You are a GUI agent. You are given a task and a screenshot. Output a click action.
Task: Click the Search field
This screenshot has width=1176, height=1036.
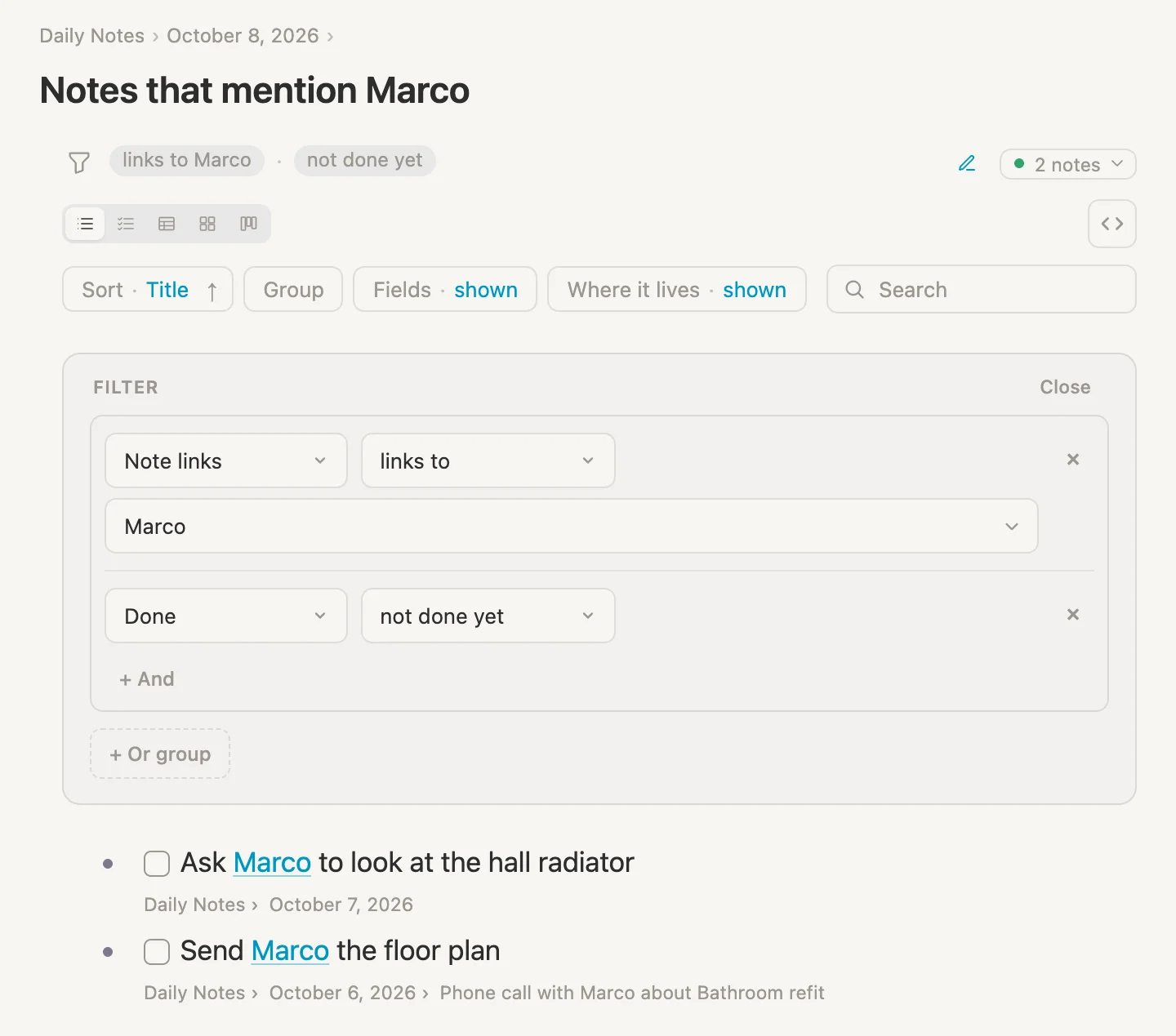point(982,290)
